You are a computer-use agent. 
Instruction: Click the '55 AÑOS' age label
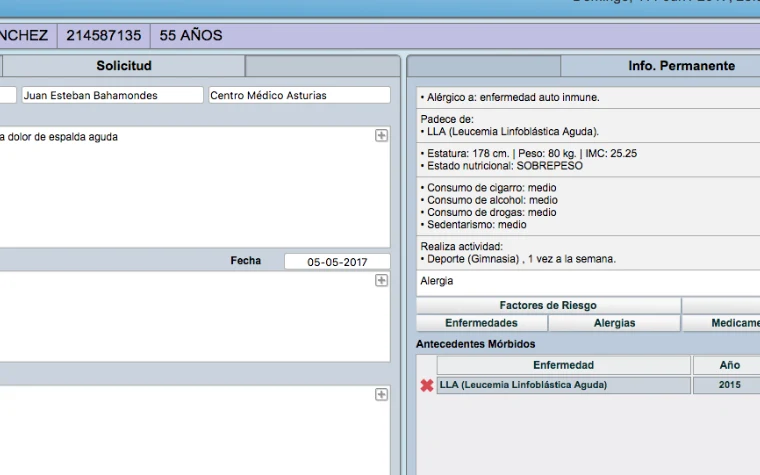pos(190,35)
